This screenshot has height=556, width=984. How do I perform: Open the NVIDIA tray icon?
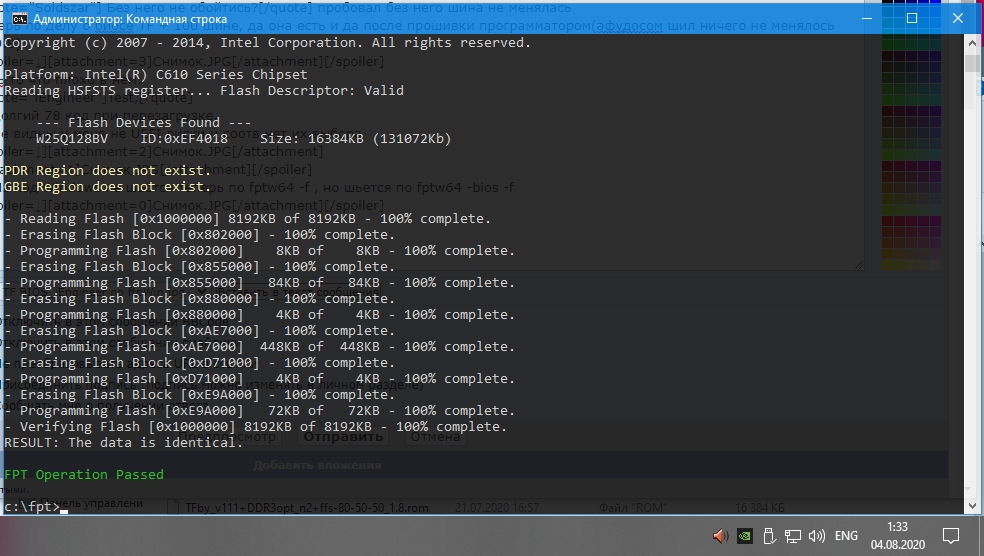coord(745,536)
